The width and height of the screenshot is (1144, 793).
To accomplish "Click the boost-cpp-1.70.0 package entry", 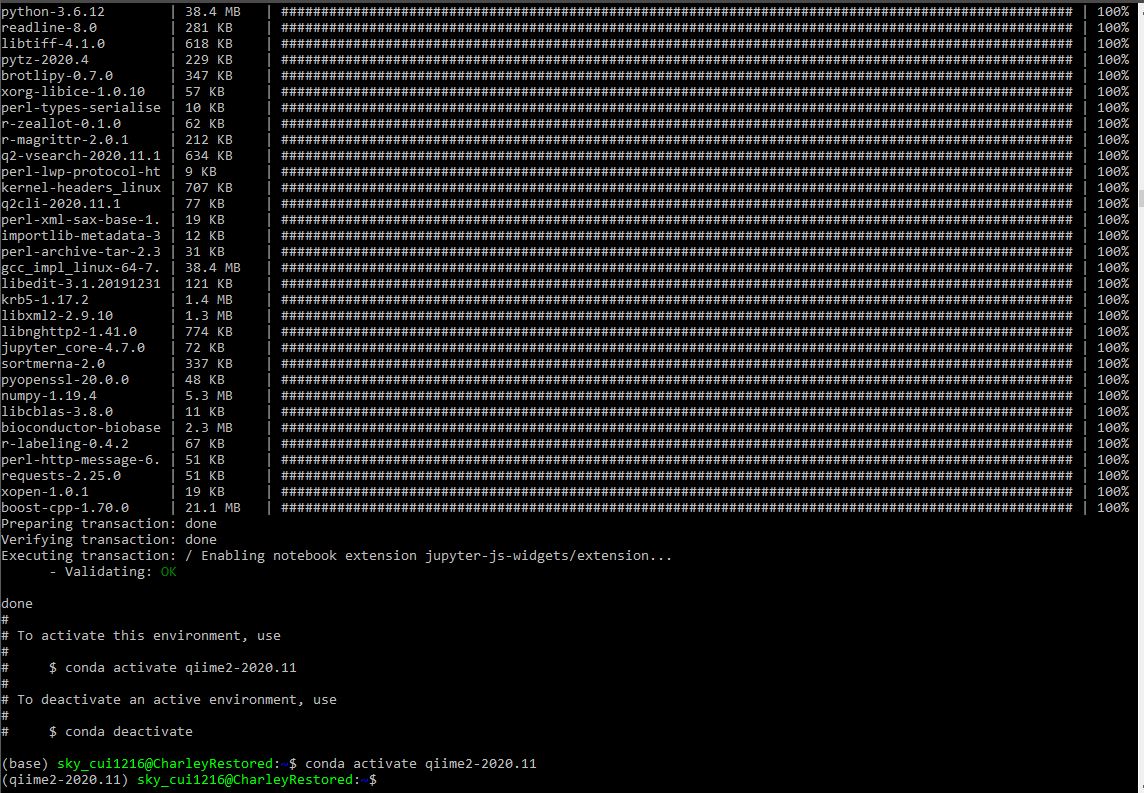I will pos(64,508).
